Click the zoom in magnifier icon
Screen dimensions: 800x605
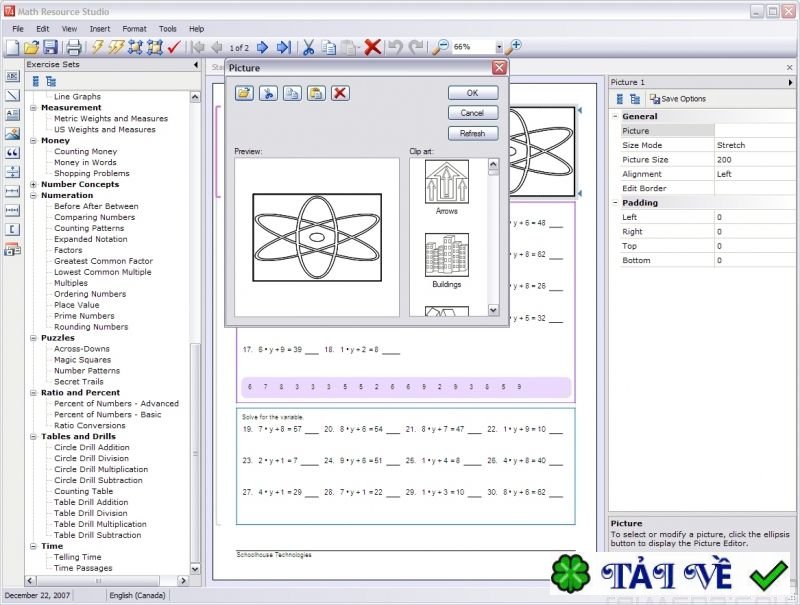[513, 47]
